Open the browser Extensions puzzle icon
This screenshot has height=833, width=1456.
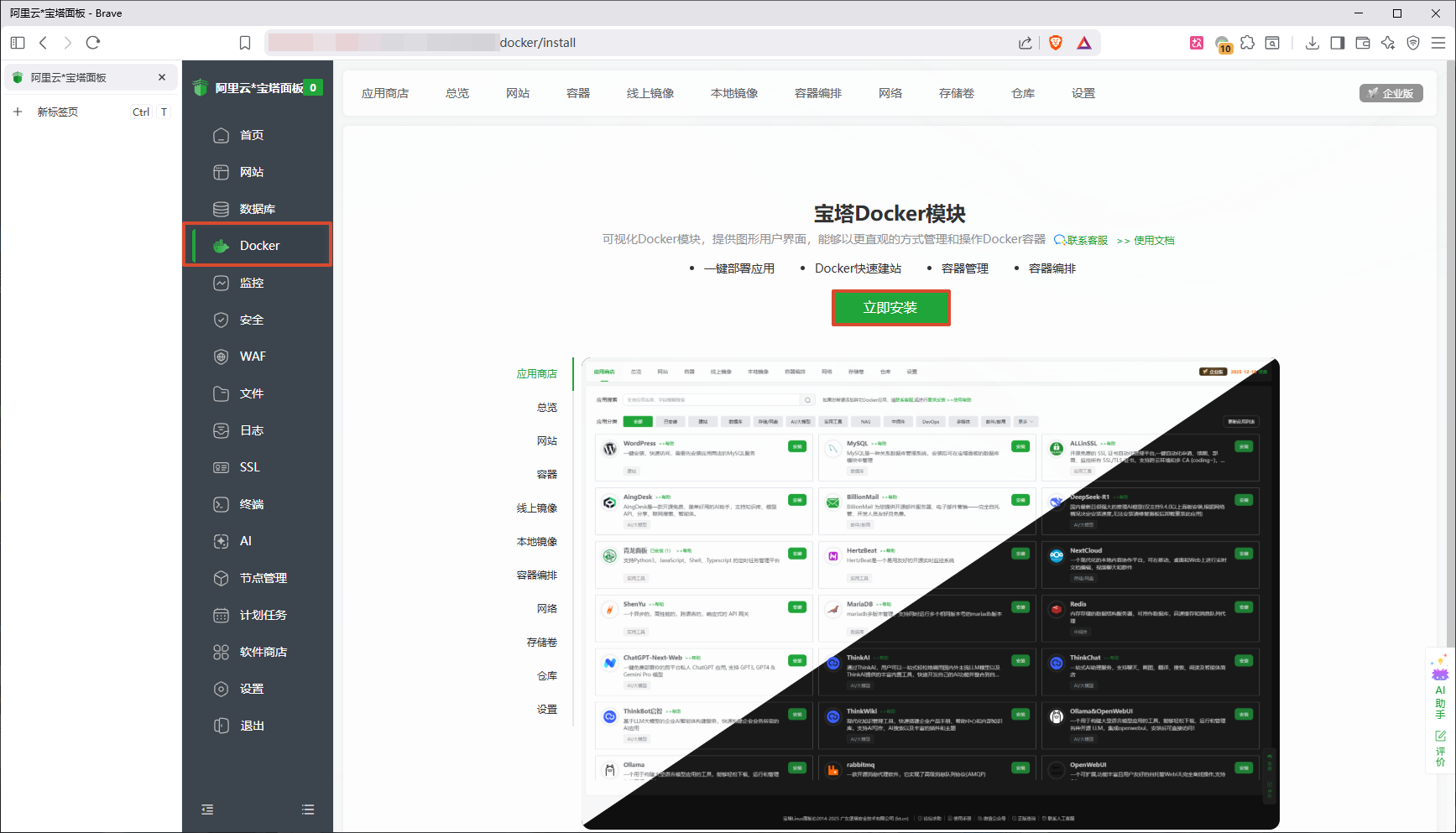1248,43
